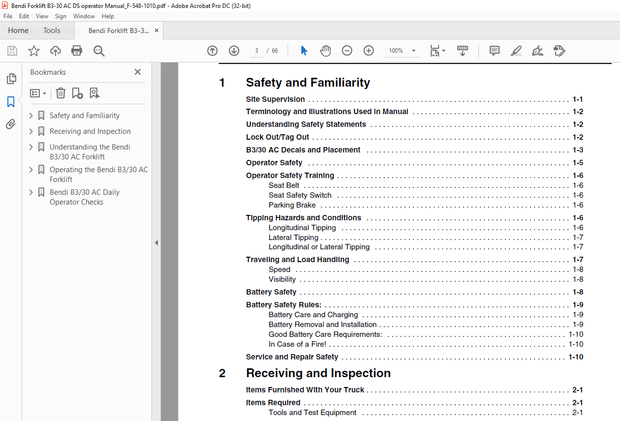Viewport: 620px width, 421px height.
Task: Choose the arrow Selection tool
Action: pyautogui.click(x=304, y=51)
